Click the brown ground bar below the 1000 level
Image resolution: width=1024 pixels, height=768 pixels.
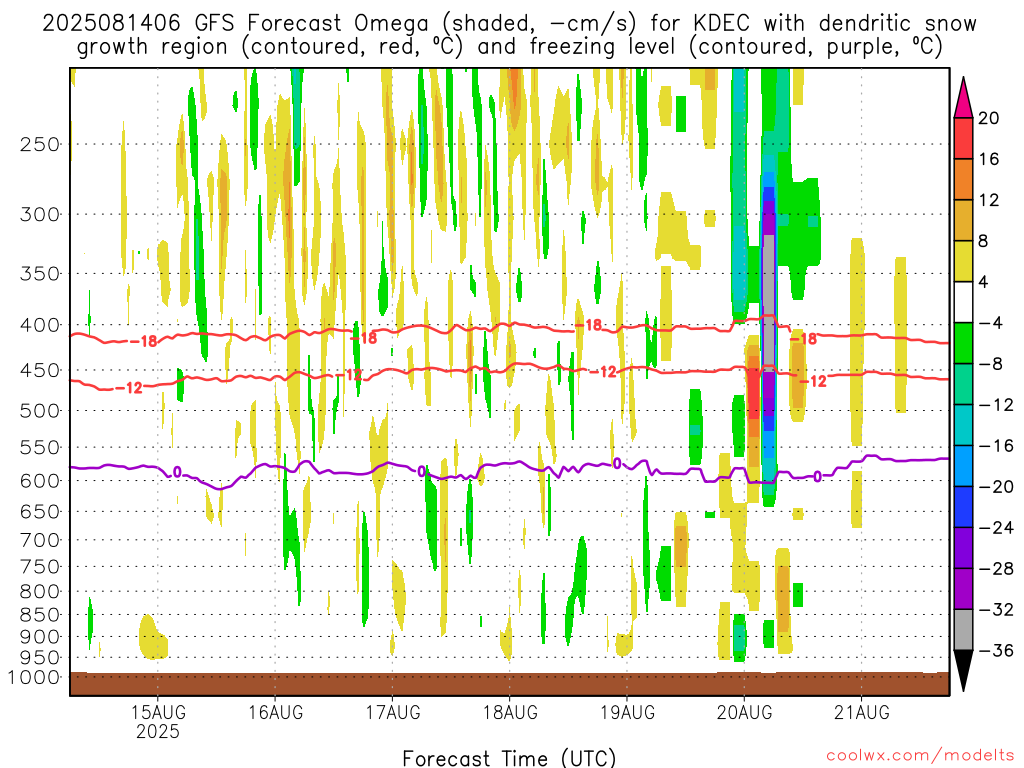(x=509, y=684)
